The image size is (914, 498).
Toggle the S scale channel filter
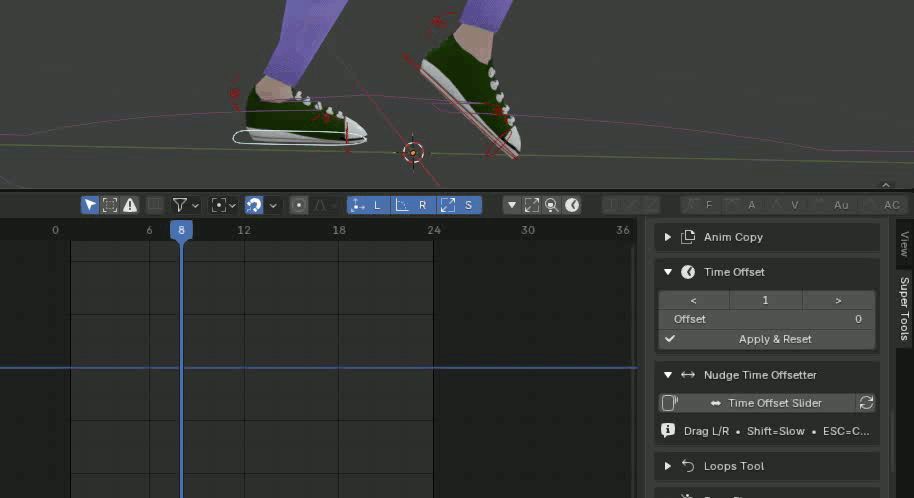(x=459, y=205)
